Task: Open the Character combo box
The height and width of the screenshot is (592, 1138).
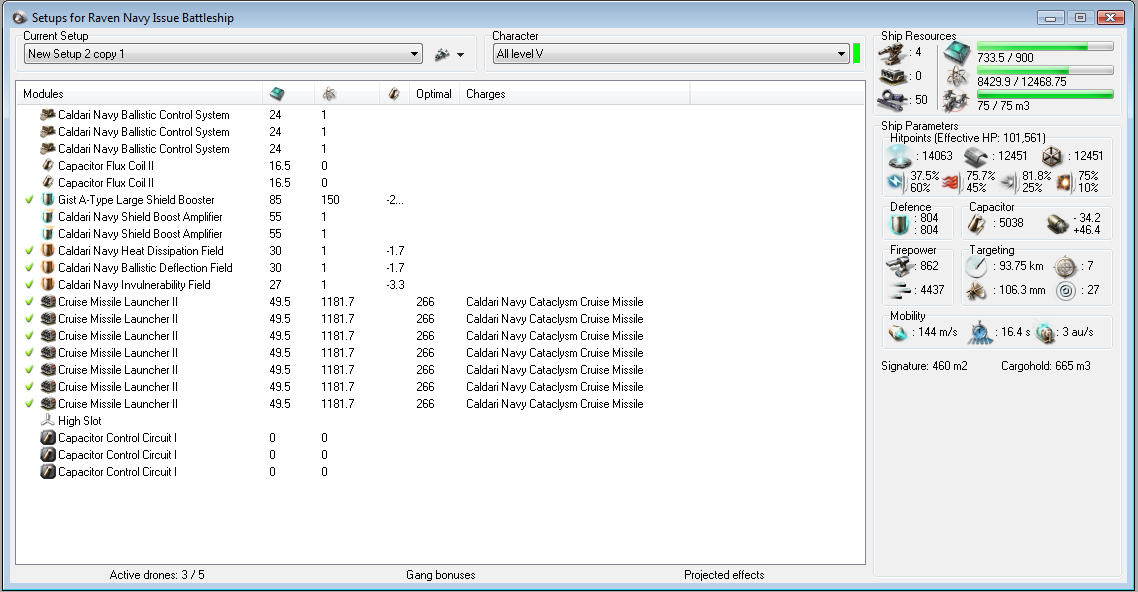Action: pos(671,54)
